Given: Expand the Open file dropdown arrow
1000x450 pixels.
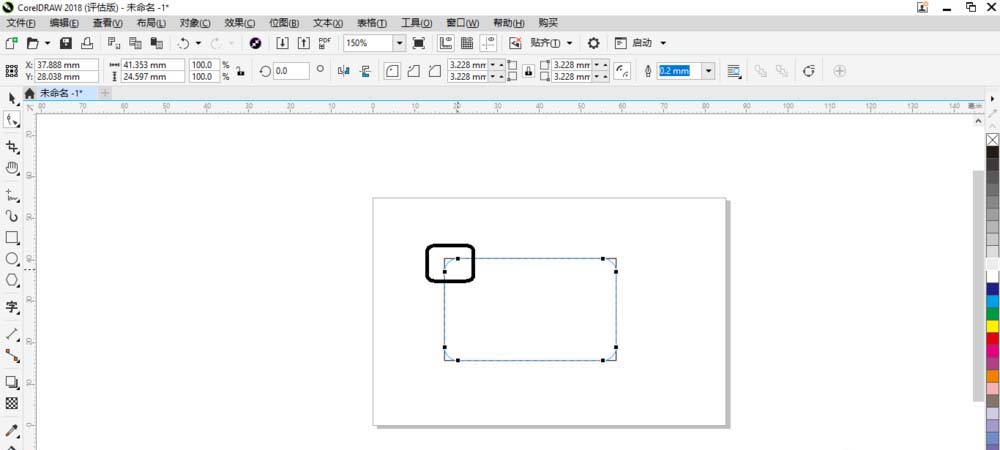Looking at the screenshot, I should 47,43.
